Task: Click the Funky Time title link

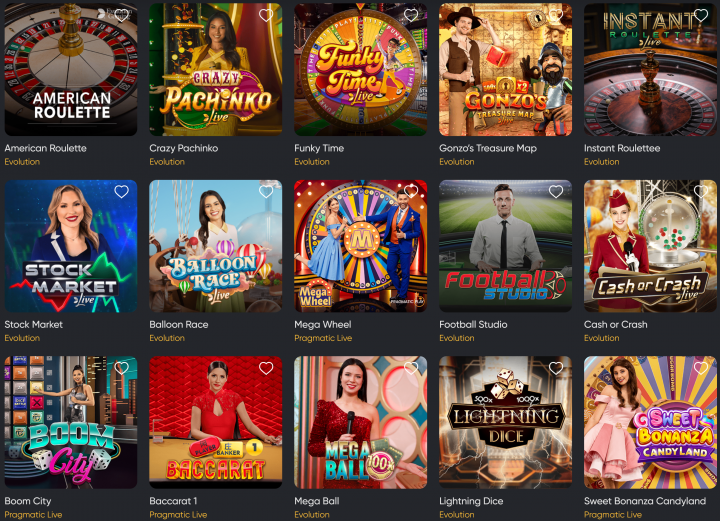Action: click(319, 148)
